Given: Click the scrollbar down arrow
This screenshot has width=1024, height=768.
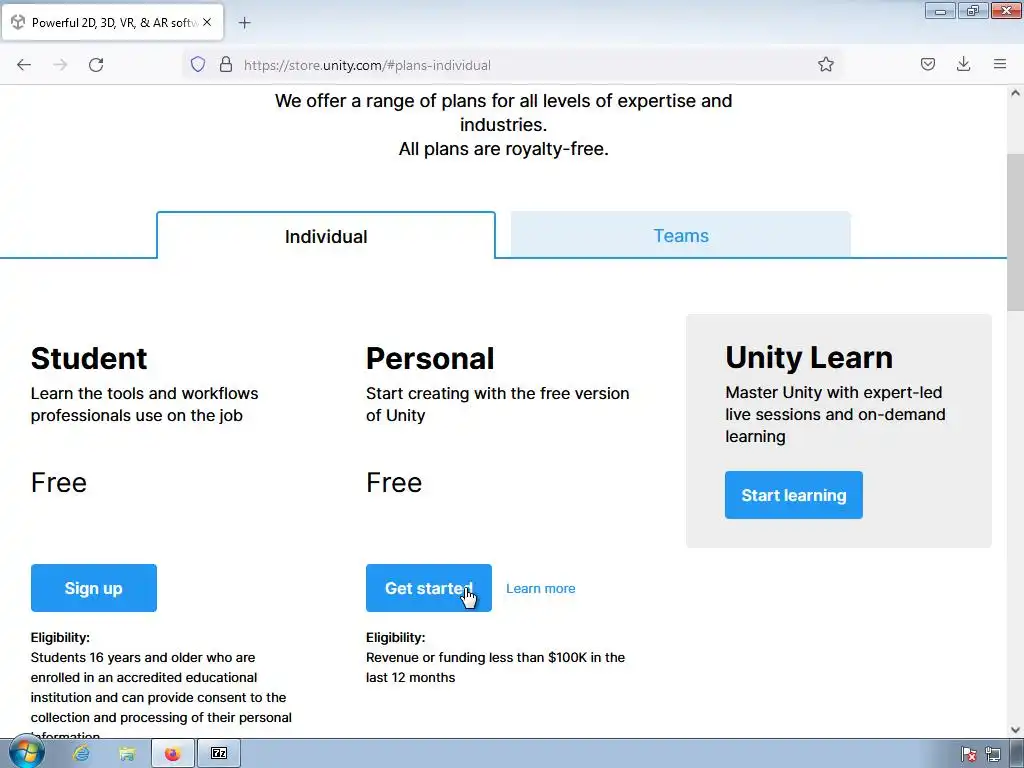Looking at the screenshot, I should click(1015, 729).
